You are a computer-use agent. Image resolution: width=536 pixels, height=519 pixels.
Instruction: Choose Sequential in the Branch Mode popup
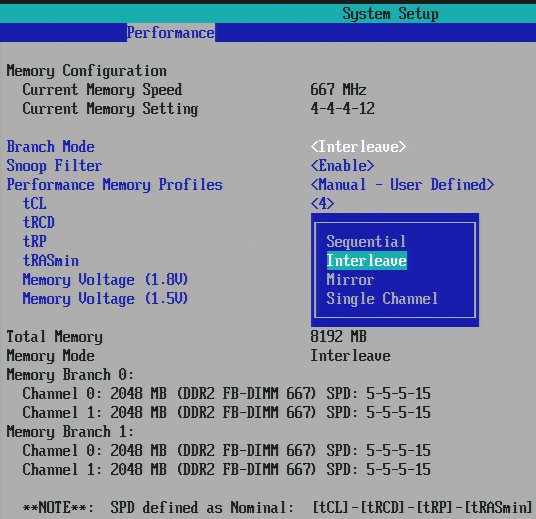tap(366, 241)
